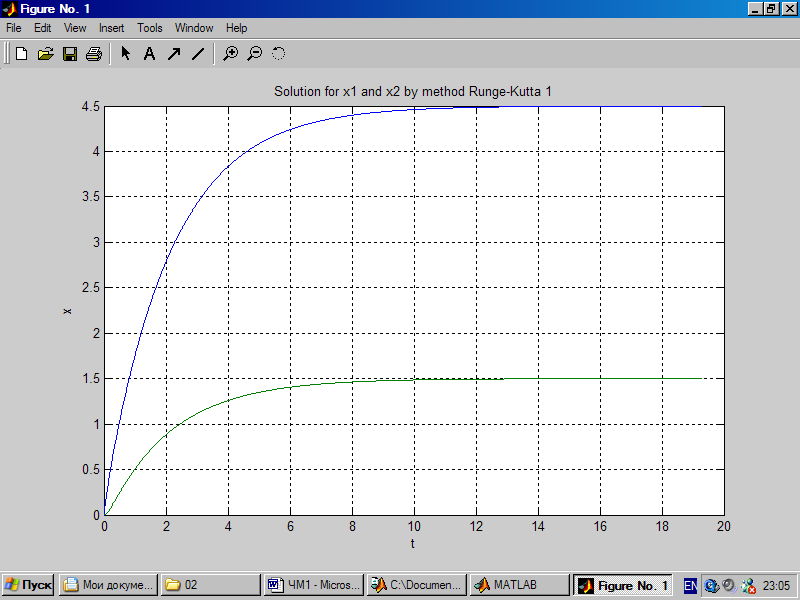Select the Insert Line tool

tap(198, 54)
